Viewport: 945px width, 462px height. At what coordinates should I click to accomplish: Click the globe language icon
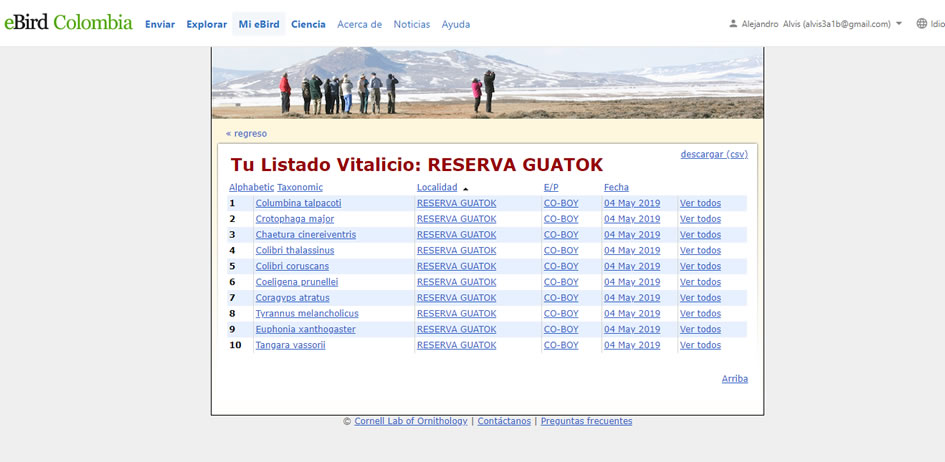921,24
